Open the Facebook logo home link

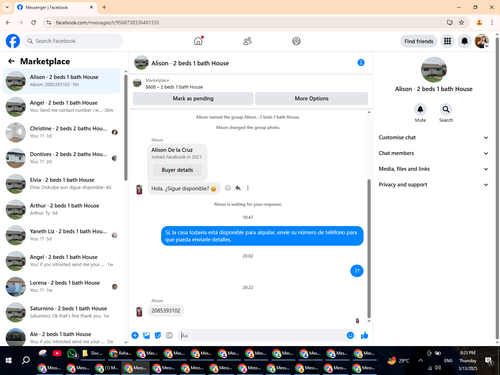click(x=13, y=41)
